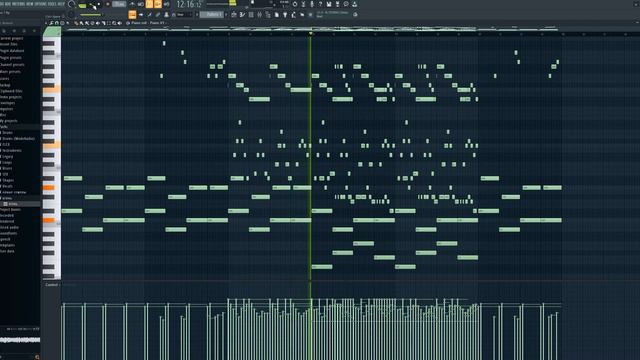Expand Recent files in browser
The width and height of the screenshot is (640, 360).
click(9, 44)
